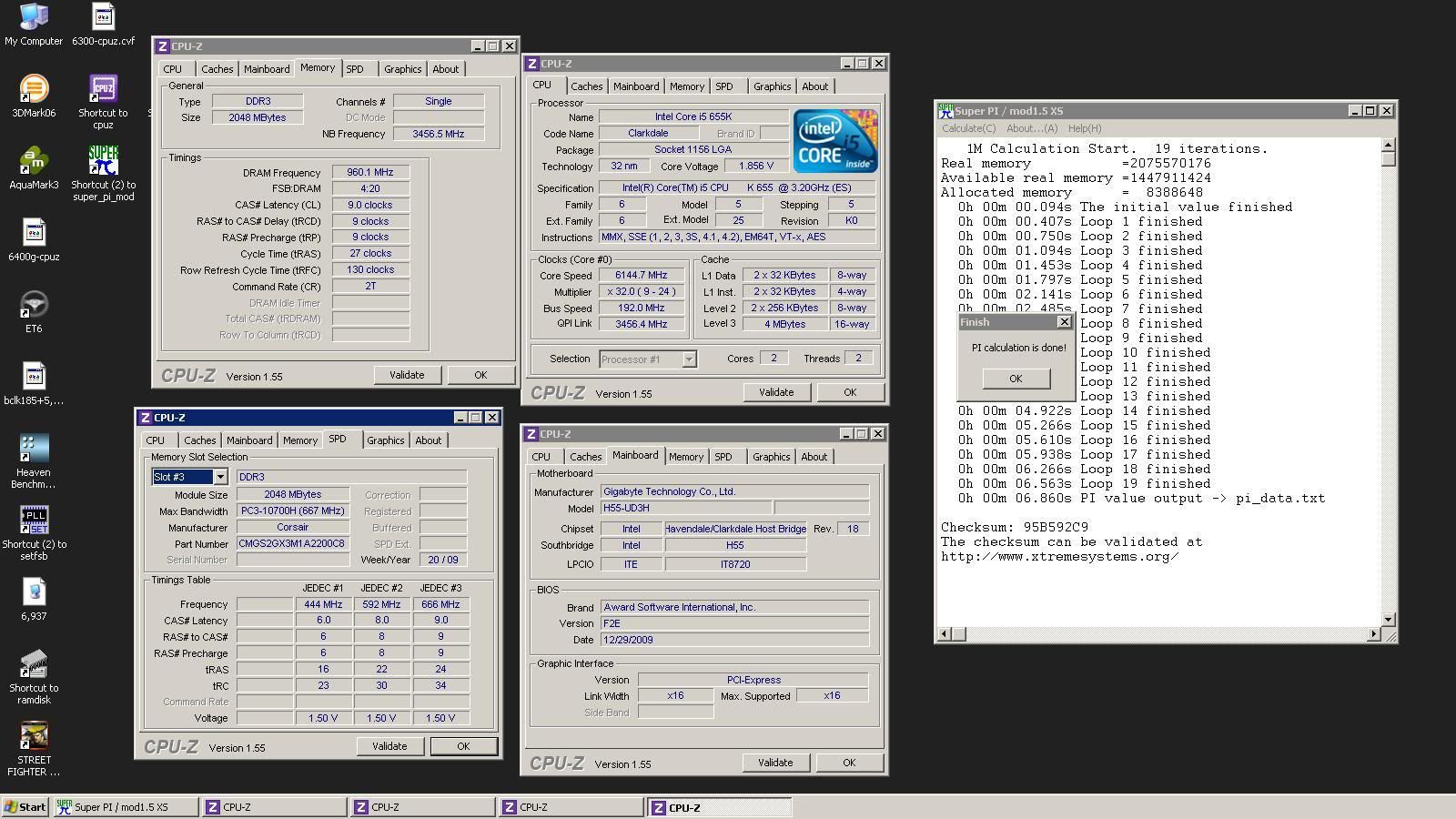This screenshot has height=819, width=1456.
Task: Open the My Computer desktop icon
Action: coord(34,18)
